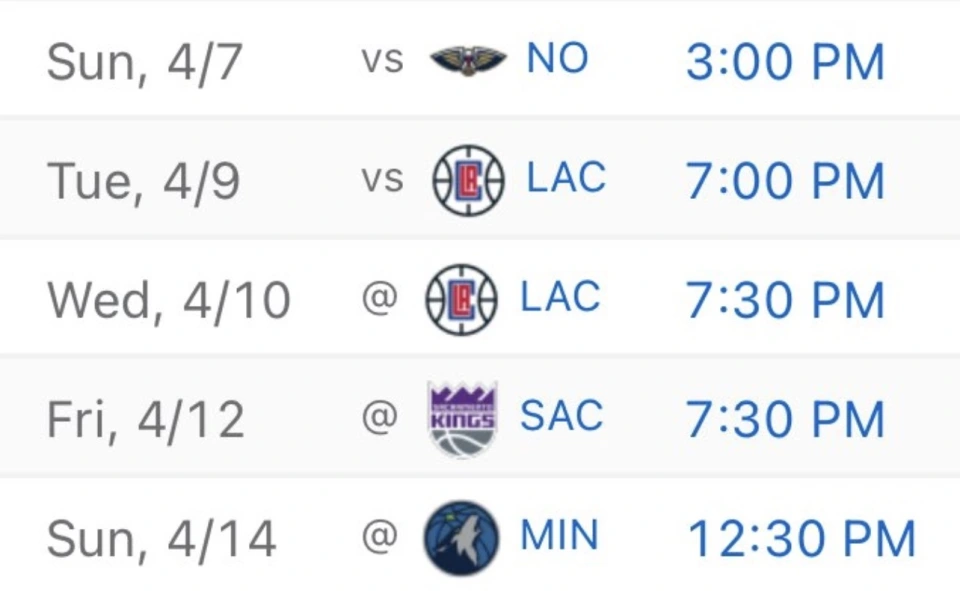Select the 12:30 PM game time
Image resolution: width=960 pixels, height=591 pixels.
point(802,539)
